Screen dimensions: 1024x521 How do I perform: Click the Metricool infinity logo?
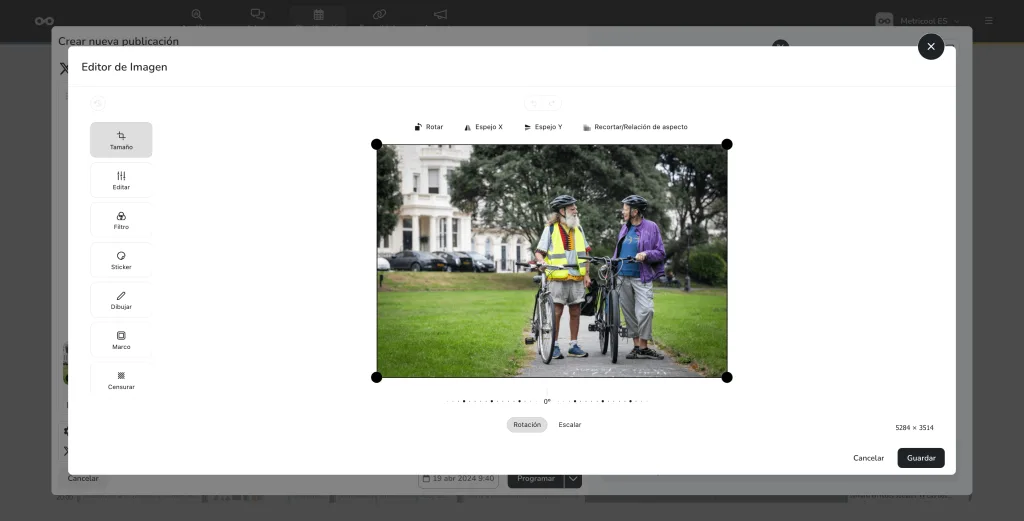44,21
